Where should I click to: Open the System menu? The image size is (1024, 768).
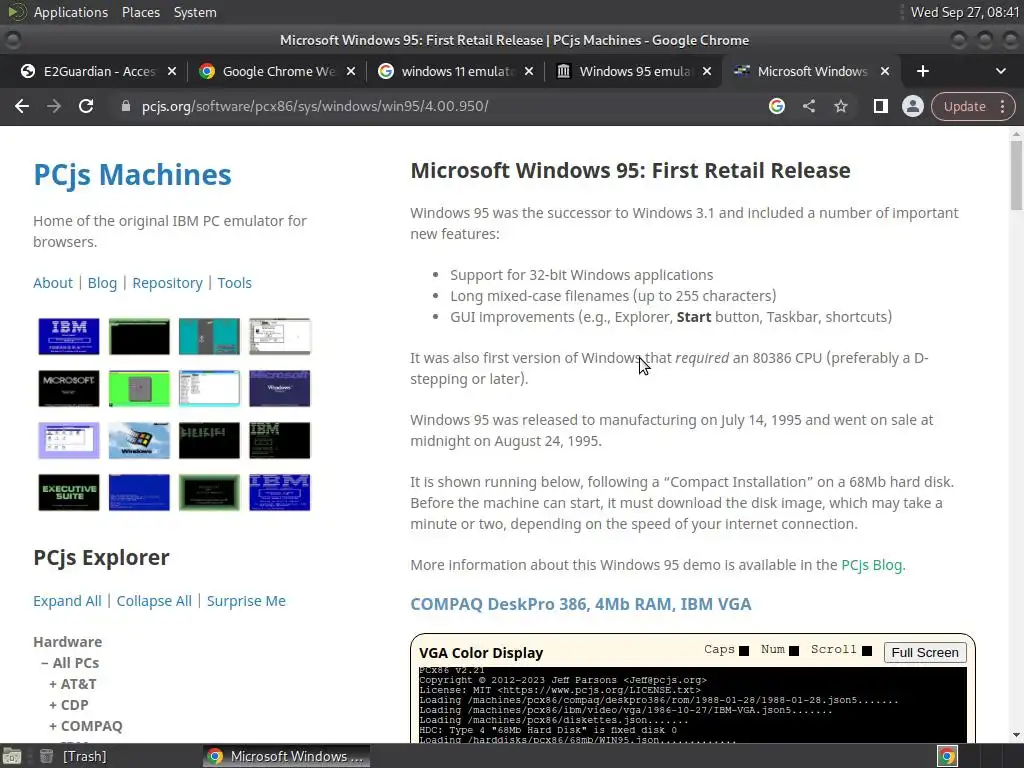[195, 12]
